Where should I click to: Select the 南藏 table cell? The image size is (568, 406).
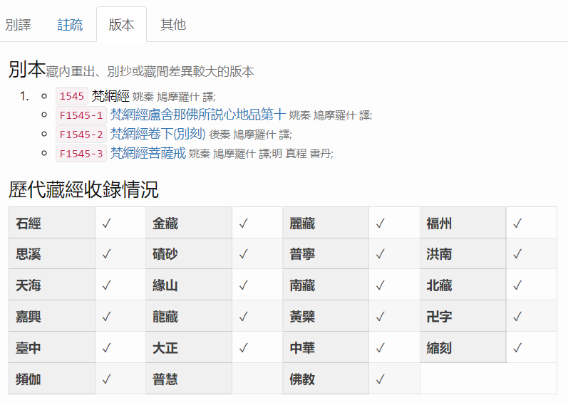click(326, 285)
